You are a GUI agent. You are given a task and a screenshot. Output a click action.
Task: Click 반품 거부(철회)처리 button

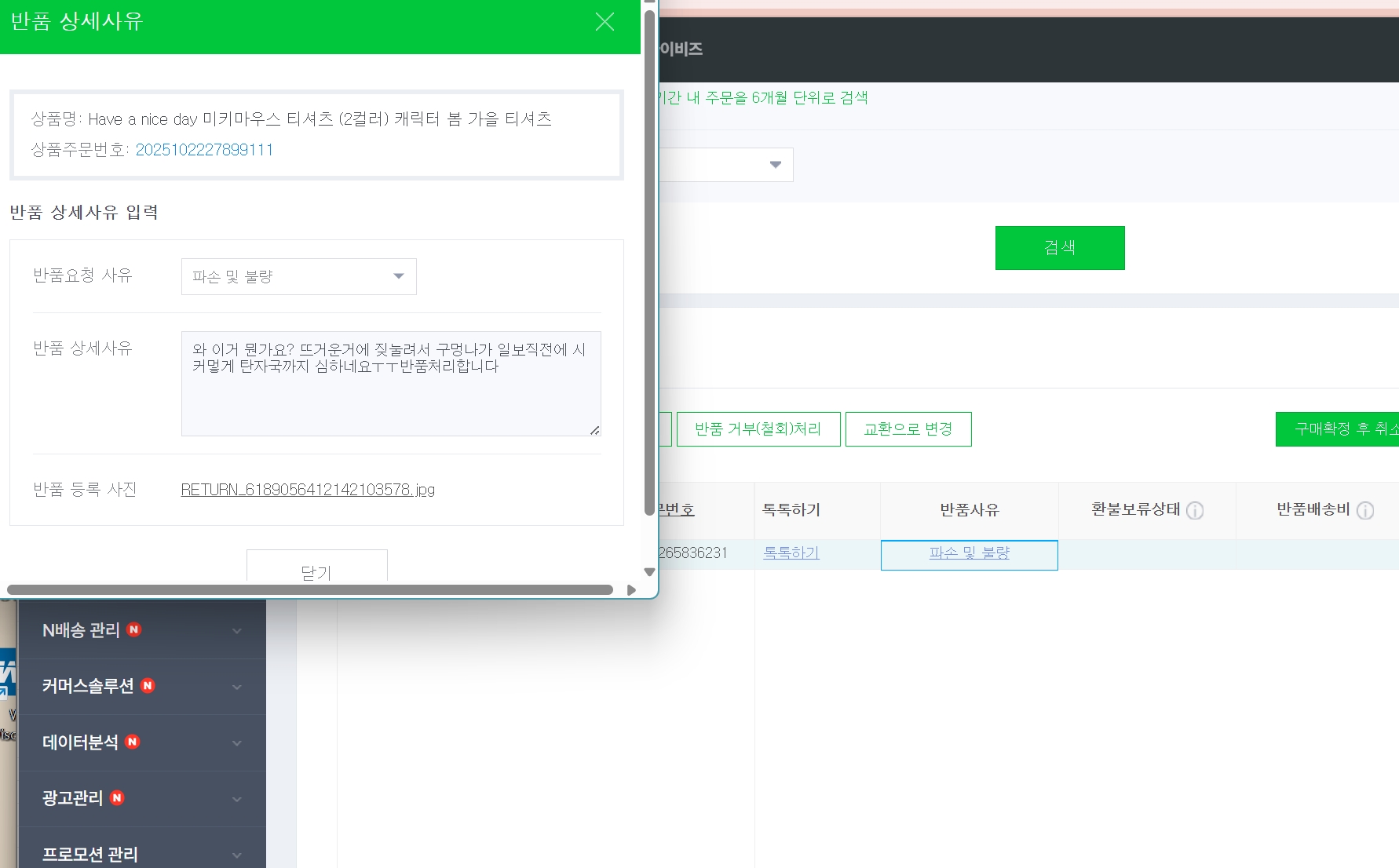click(758, 429)
